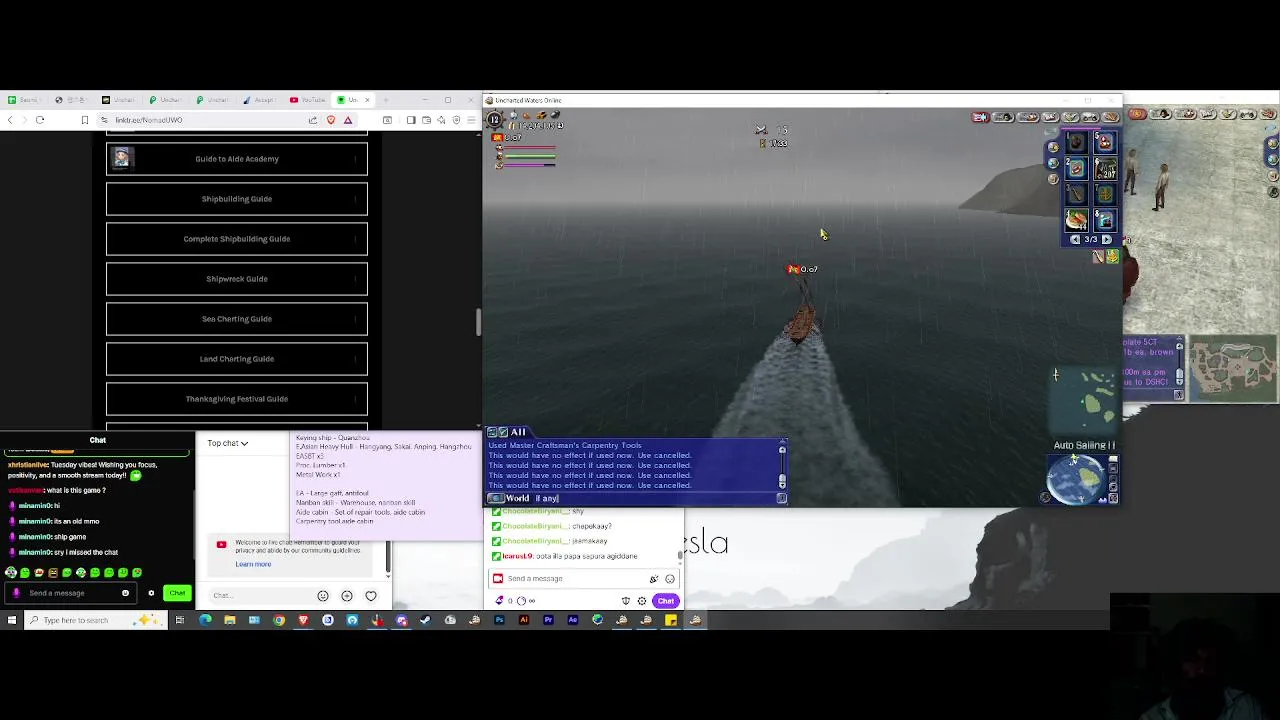Click the heart icon in YouTube chat

pos(371,596)
